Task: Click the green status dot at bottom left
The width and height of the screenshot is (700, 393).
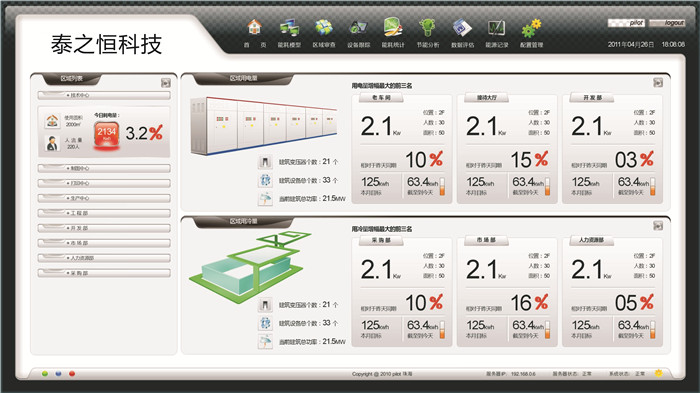Action: (x=45, y=373)
